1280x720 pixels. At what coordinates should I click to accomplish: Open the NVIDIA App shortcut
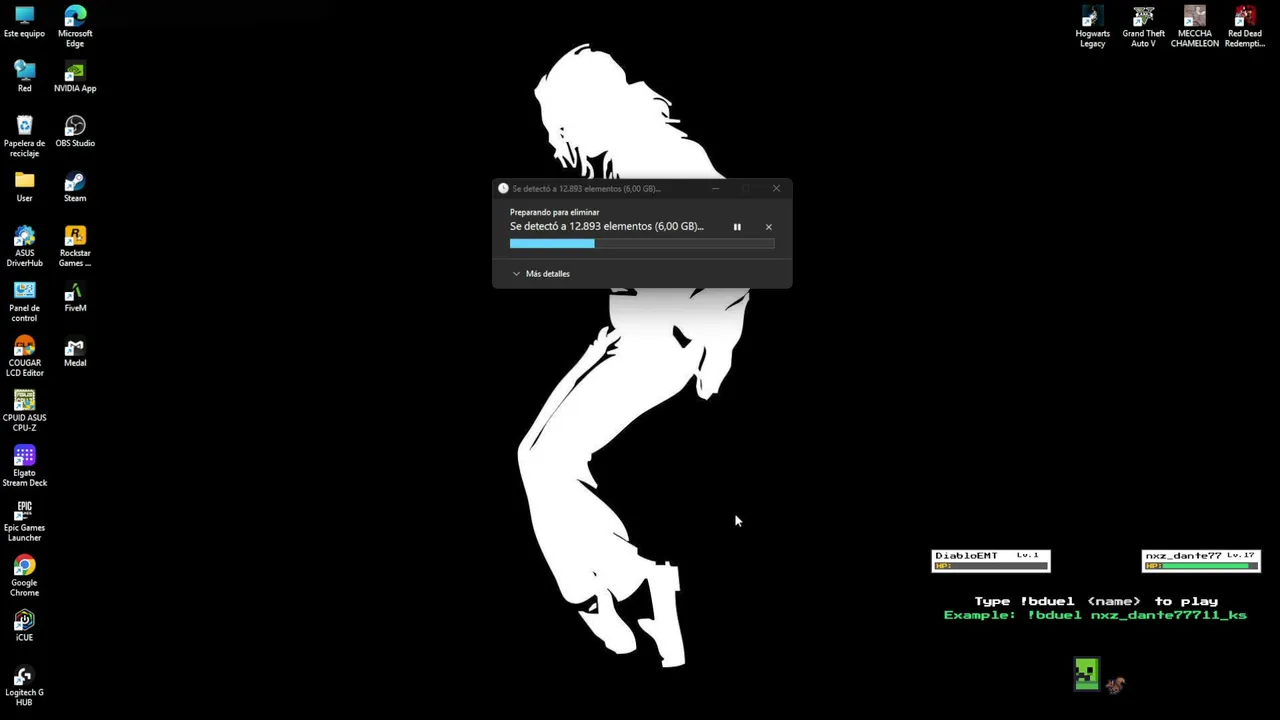click(x=75, y=76)
